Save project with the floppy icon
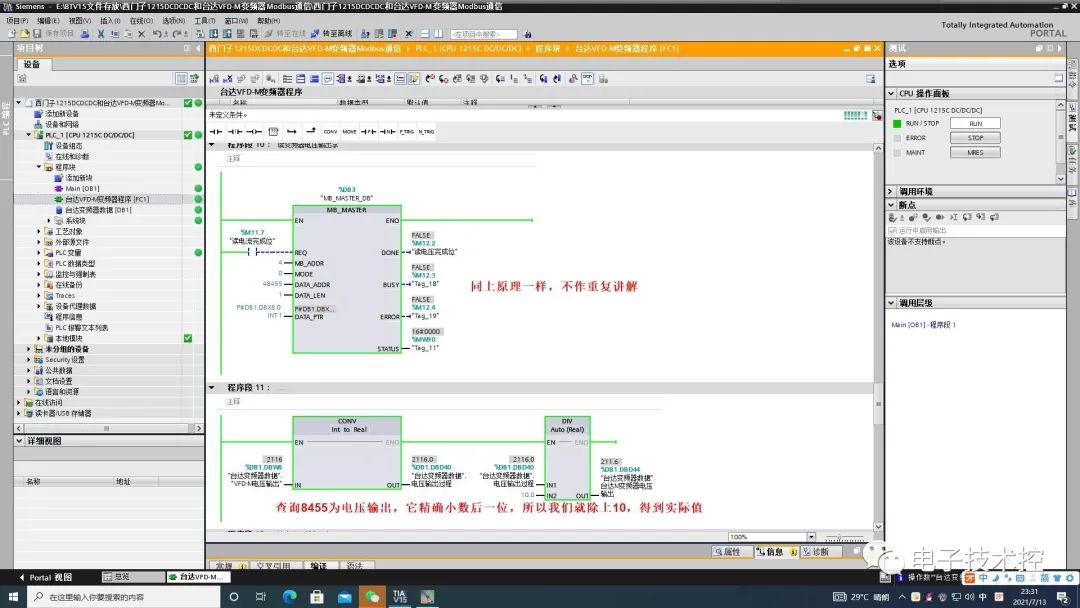This screenshot has width=1080, height=608. coord(37,34)
